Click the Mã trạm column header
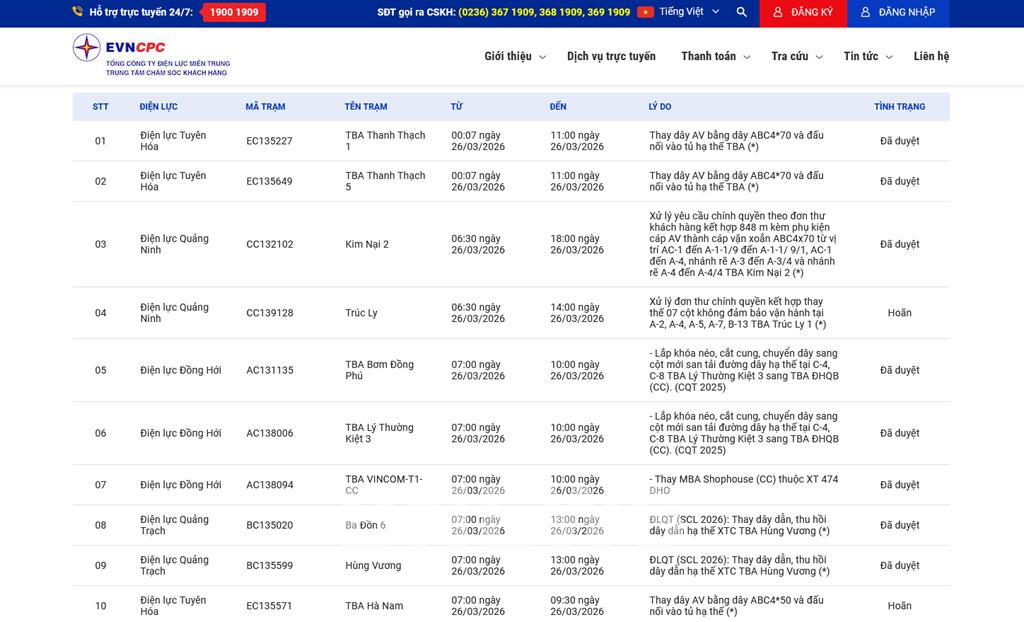The image size is (1024, 622). point(265,106)
